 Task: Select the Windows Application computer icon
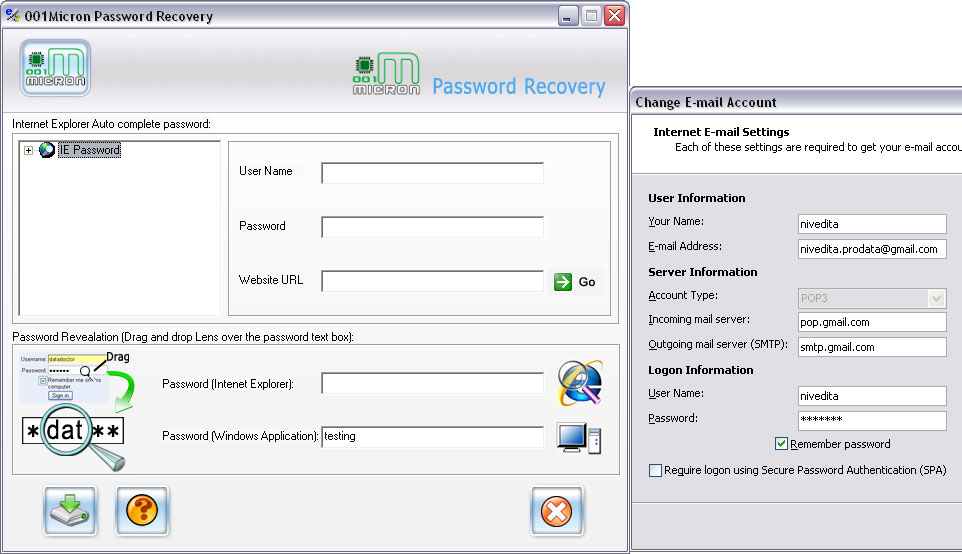pos(579,438)
